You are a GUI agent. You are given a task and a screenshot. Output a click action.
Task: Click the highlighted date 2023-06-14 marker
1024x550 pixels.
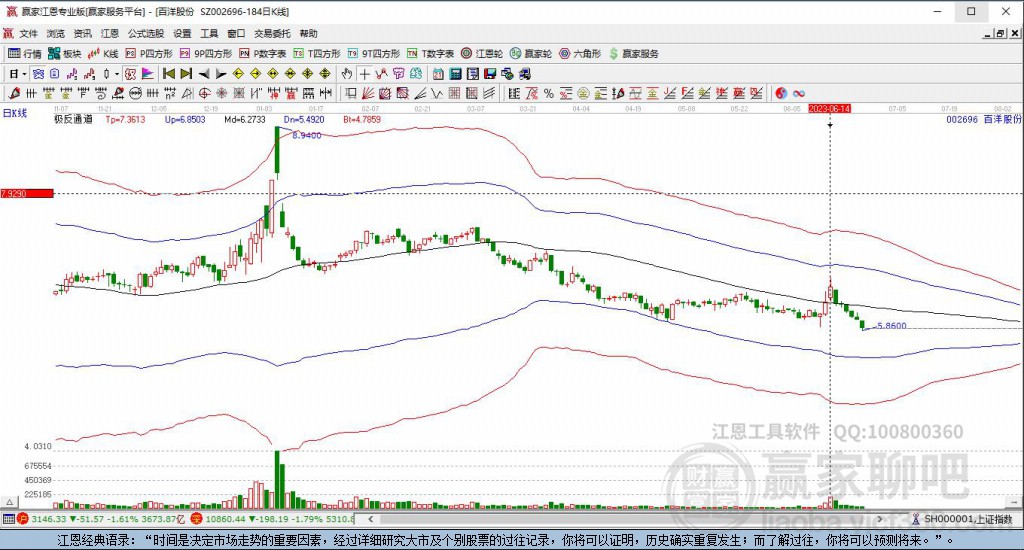point(829,108)
